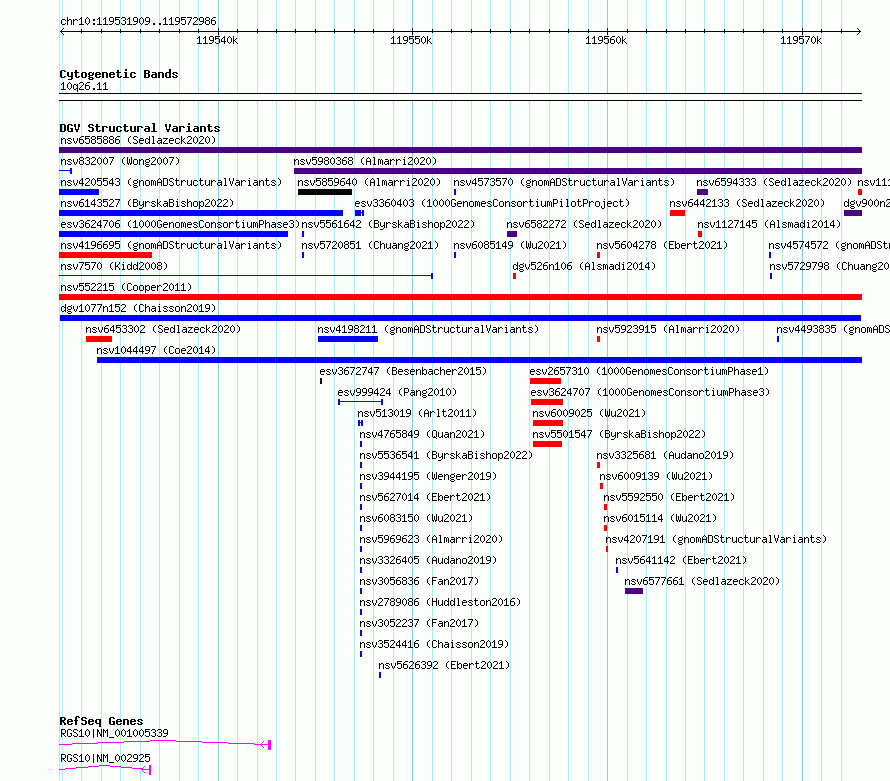Select nsv3056836 (Fan2017) variant
Viewport: 890px width, 781px height.
coord(419,581)
